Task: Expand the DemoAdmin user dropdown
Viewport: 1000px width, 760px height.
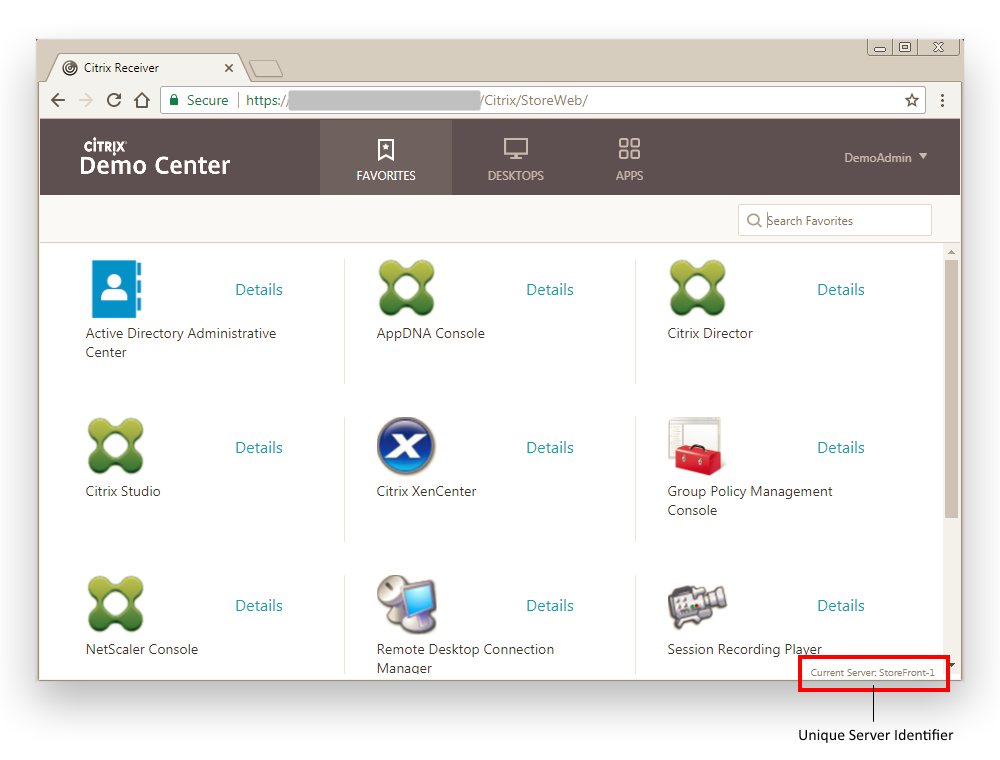Action: click(x=885, y=157)
